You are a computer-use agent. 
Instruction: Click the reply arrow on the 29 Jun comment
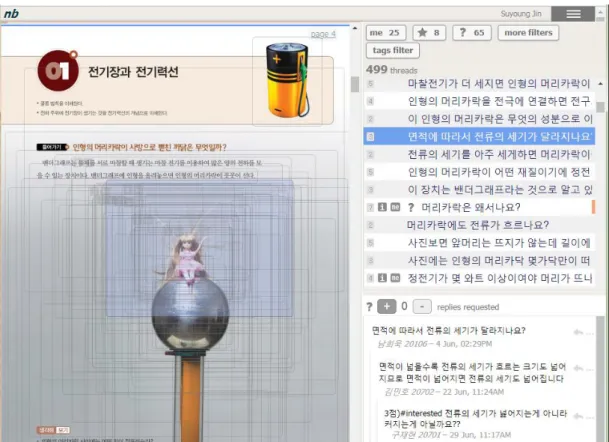tap(578, 416)
